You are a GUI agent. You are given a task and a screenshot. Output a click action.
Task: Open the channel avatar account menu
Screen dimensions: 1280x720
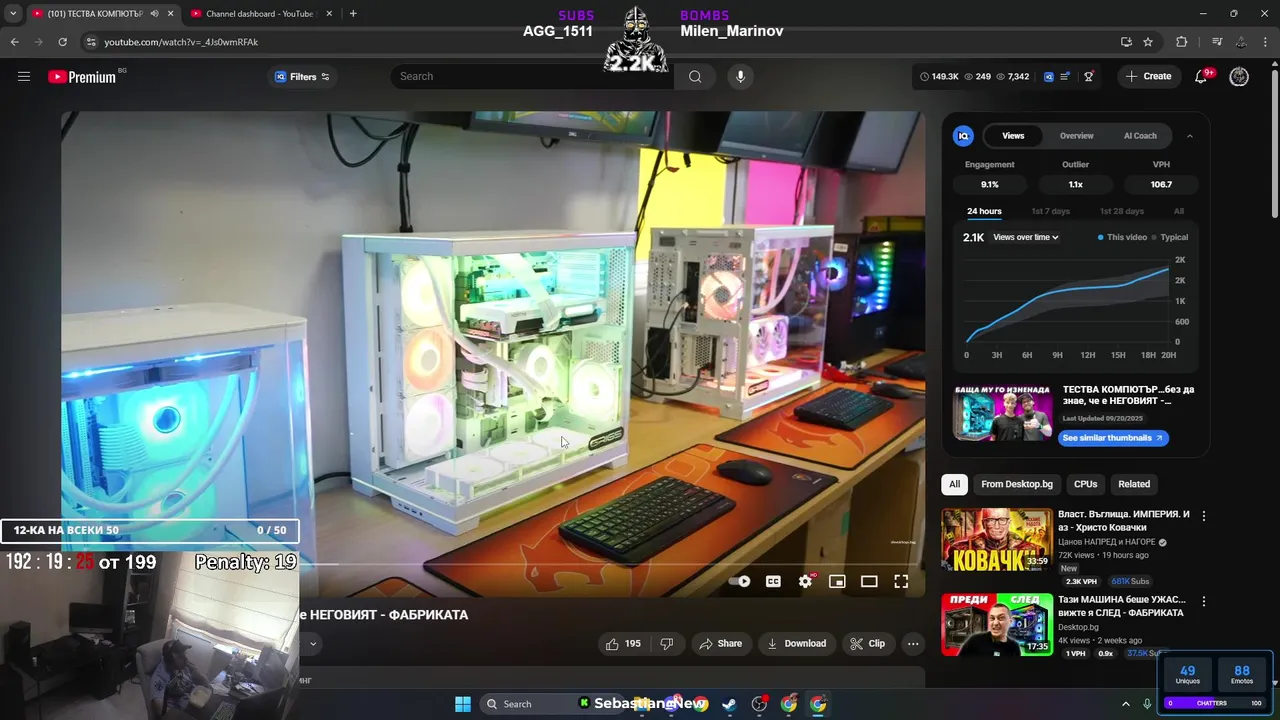coord(1239,76)
